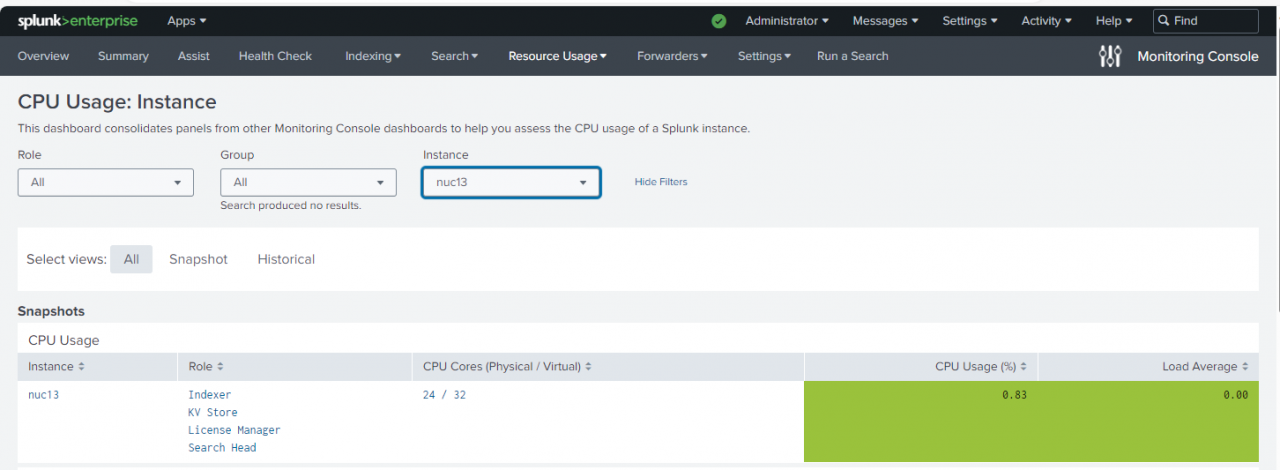Screen dimensions: 1280x470
Task: Open the Resource Usage menu
Action: click(x=558, y=56)
